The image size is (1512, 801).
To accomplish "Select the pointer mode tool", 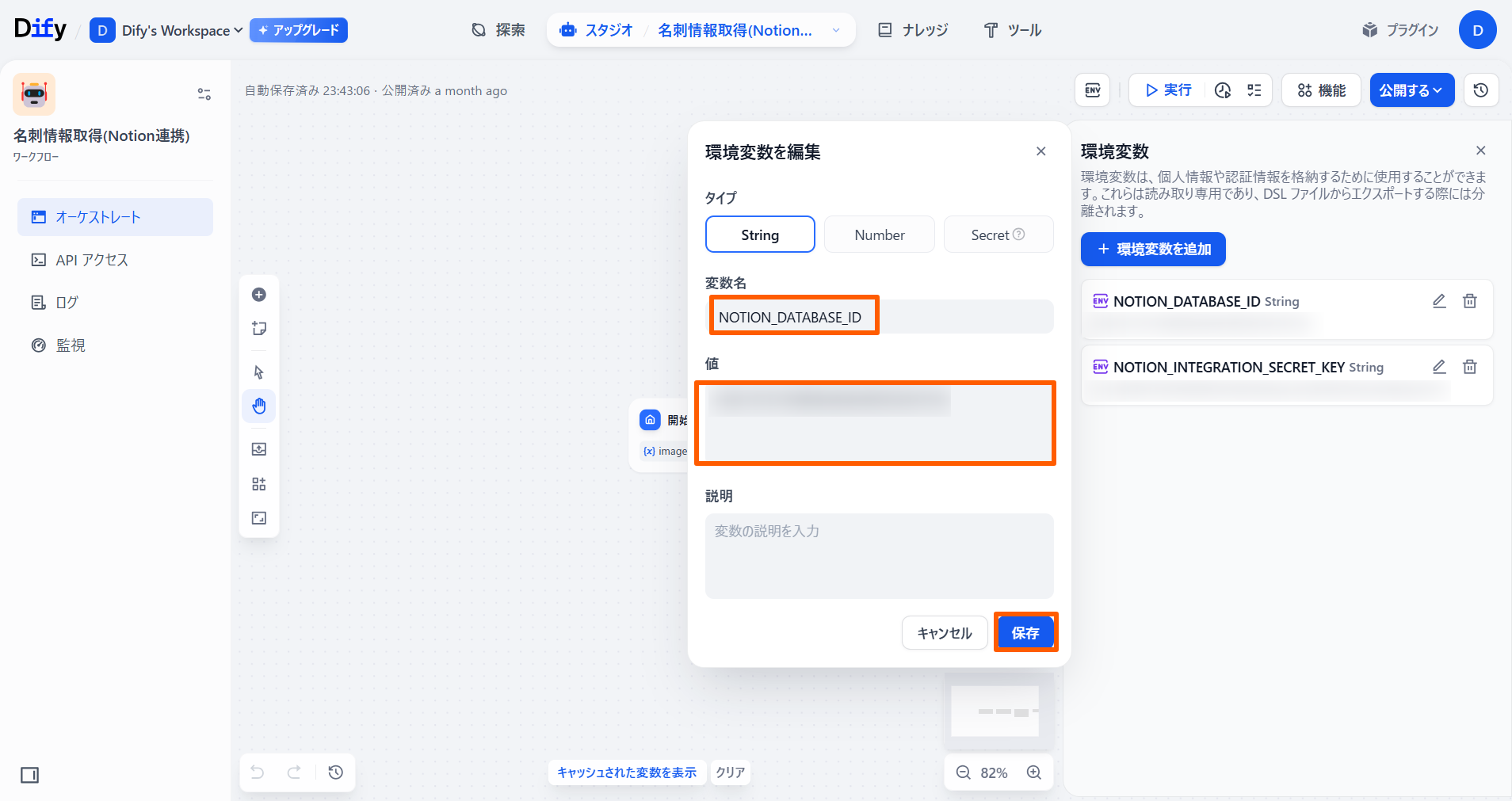I will click(259, 372).
